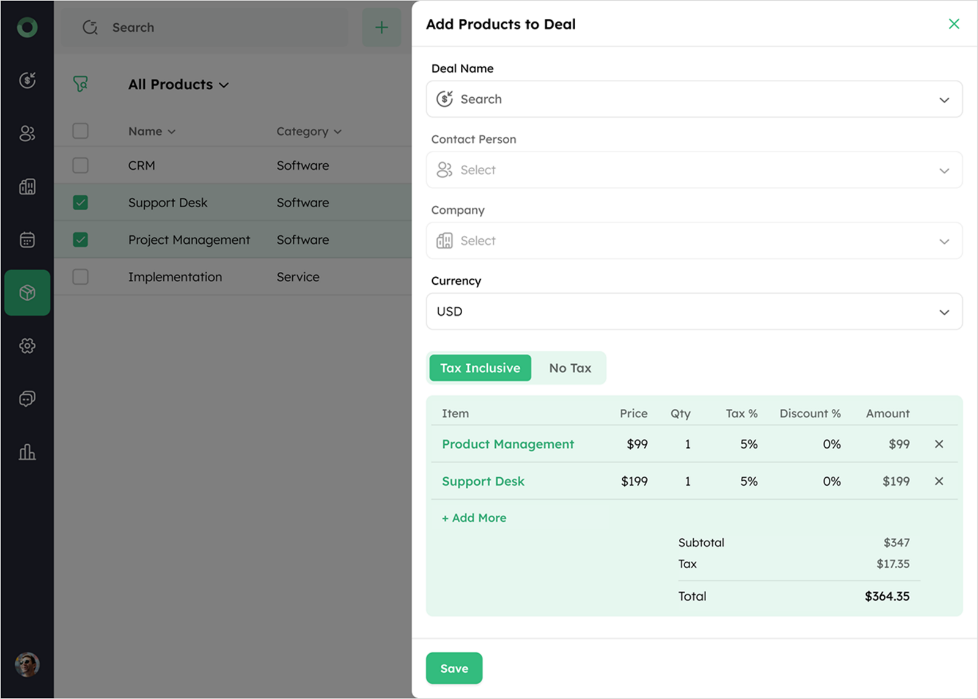Switch to the No Tax option
The height and width of the screenshot is (699, 978).
pos(569,368)
